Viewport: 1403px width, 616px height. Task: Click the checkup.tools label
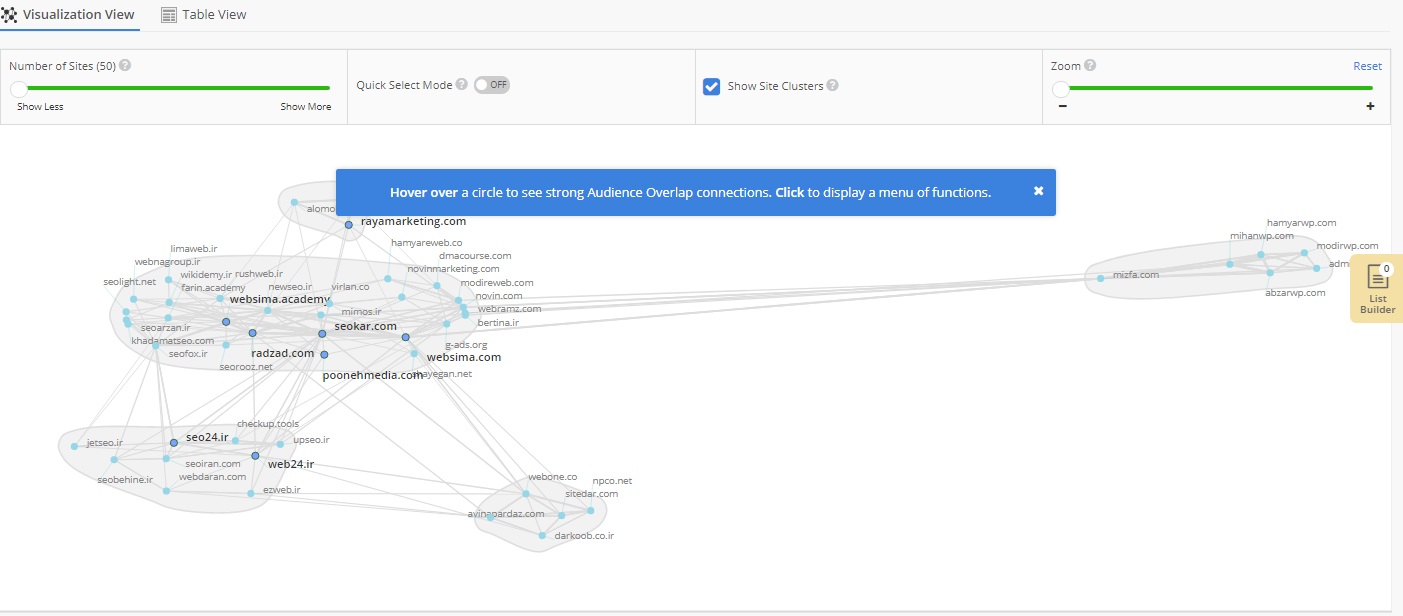click(x=268, y=424)
